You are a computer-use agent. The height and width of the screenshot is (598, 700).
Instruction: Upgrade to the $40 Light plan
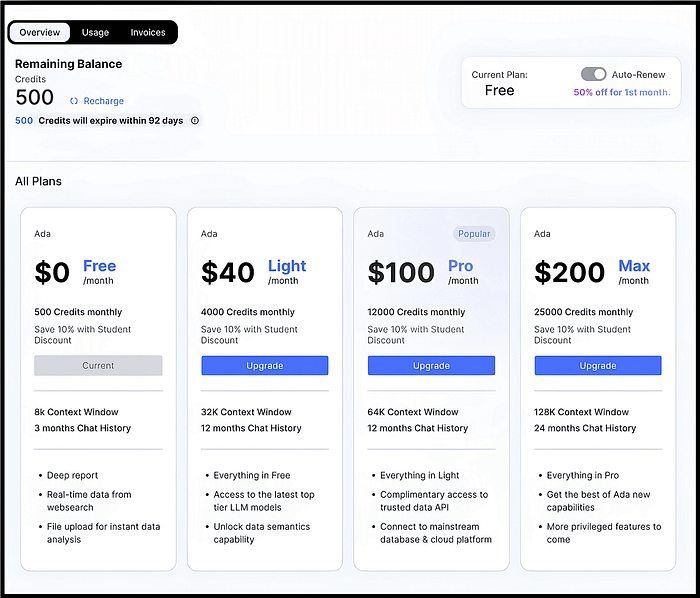point(264,366)
